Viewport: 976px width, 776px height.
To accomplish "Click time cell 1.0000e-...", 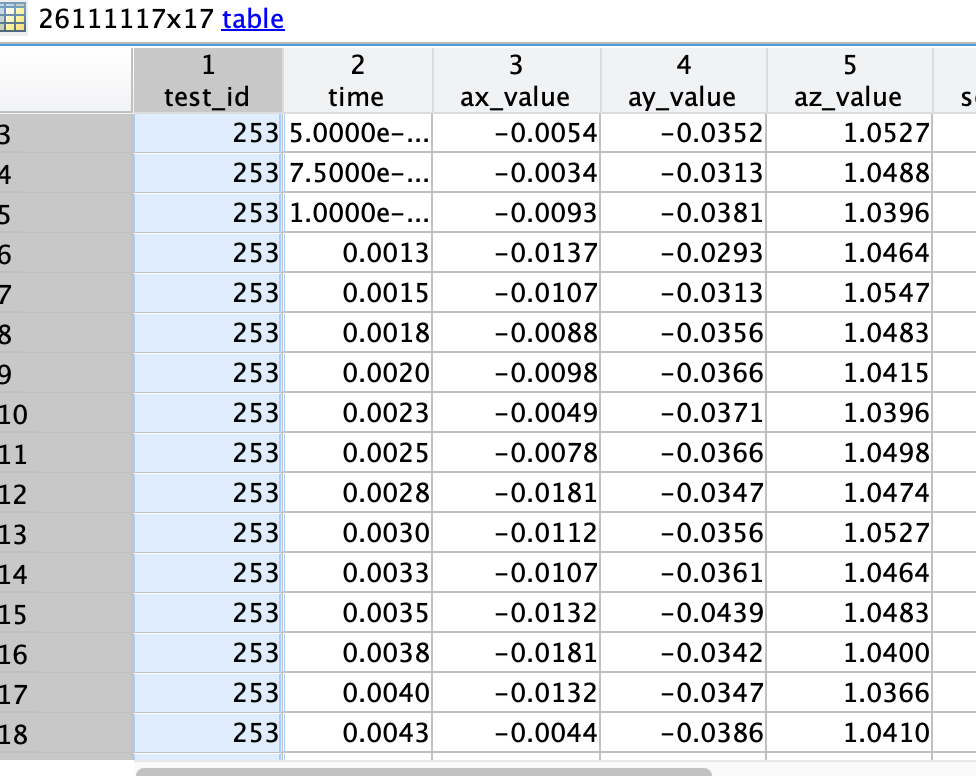I will (358, 213).
